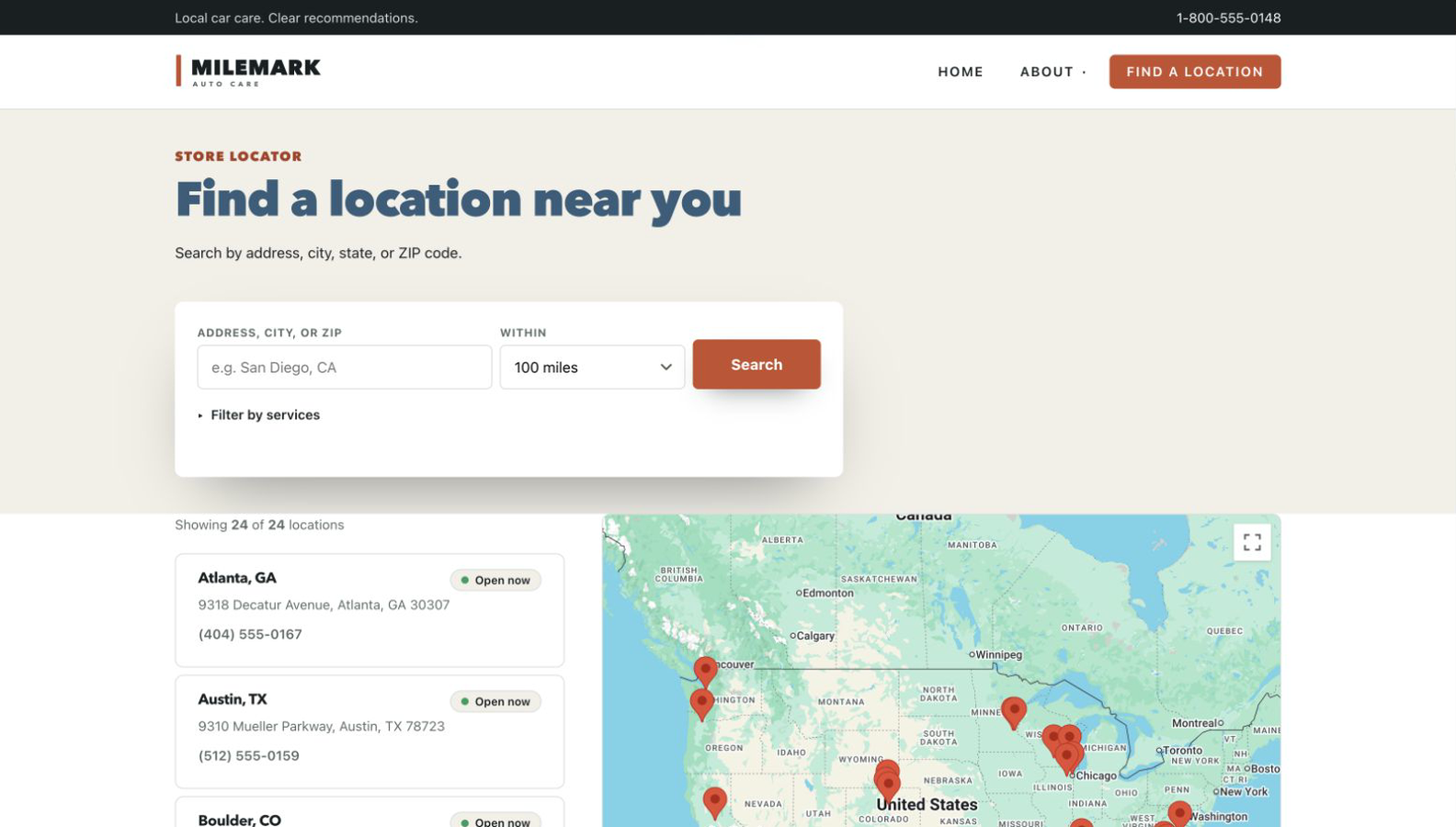This screenshot has width=1456, height=827.
Task: Click the United States label on the map
Action: (927, 804)
